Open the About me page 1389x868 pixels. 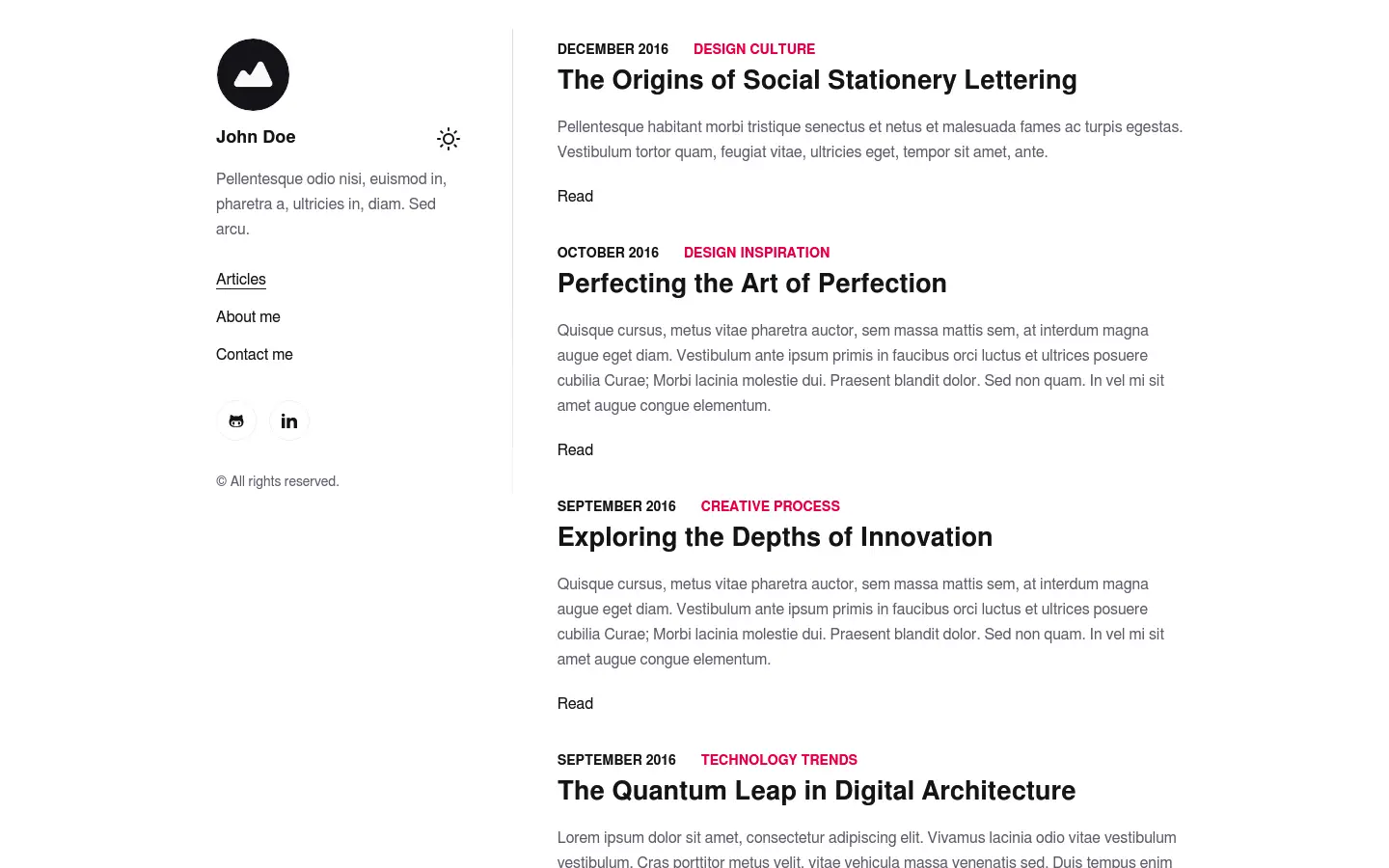tap(248, 317)
